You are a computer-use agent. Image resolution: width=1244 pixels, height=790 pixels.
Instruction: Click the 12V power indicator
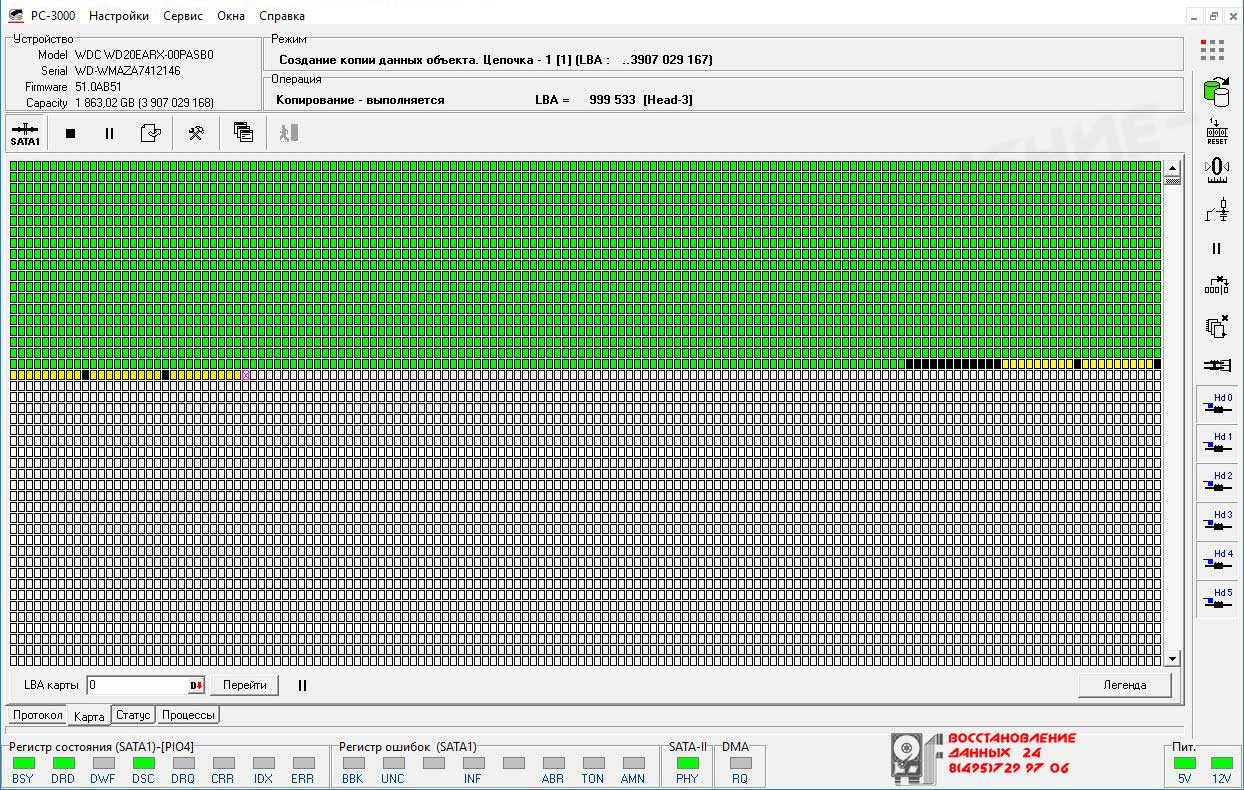pos(1221,763)
